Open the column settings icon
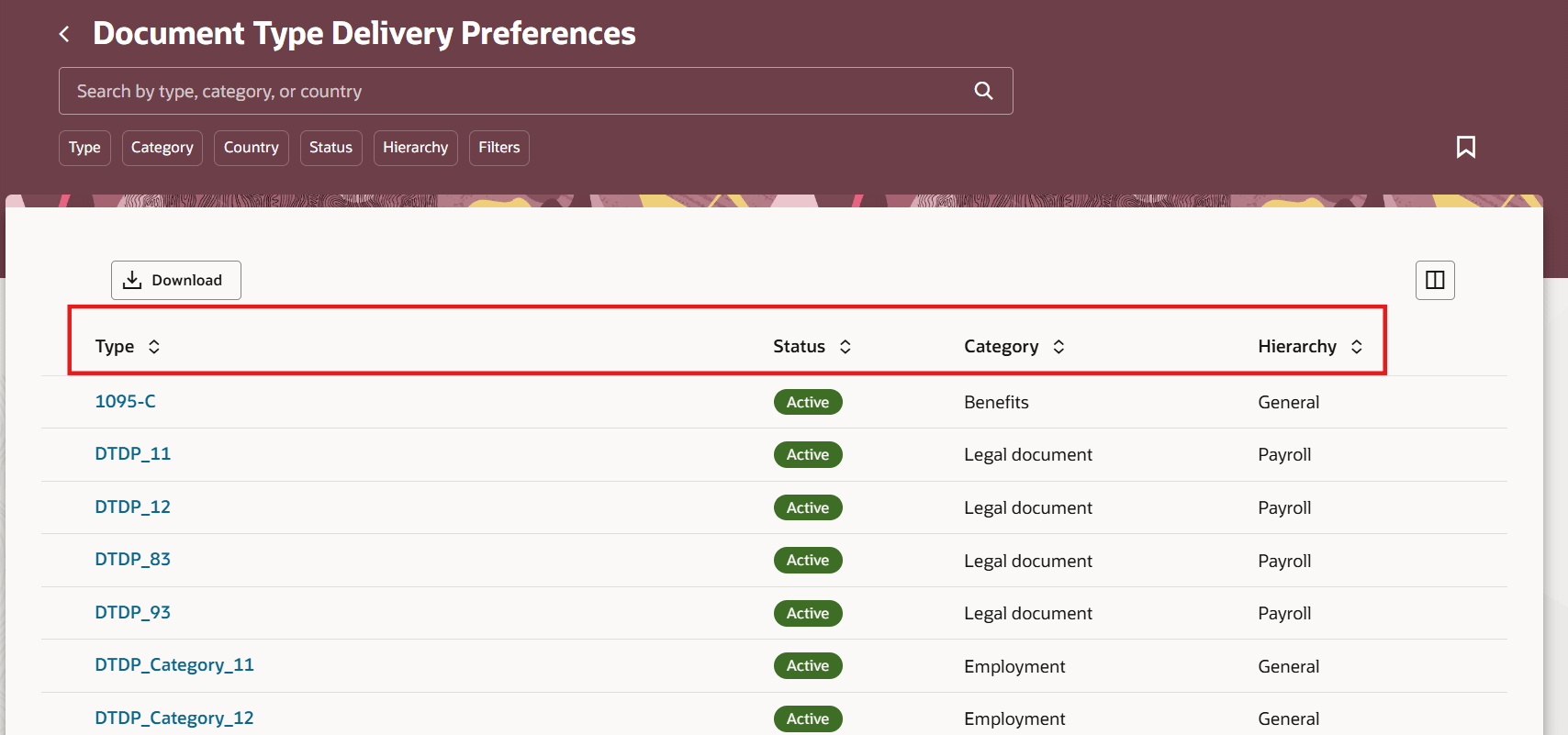Screen dimensions: 1568x735 point(1435,280)
